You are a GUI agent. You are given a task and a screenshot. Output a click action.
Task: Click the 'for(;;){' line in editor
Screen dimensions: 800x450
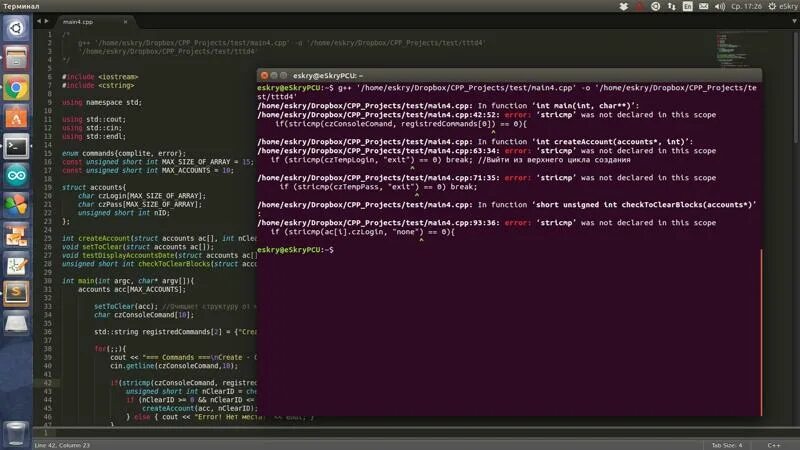[110, 349]
